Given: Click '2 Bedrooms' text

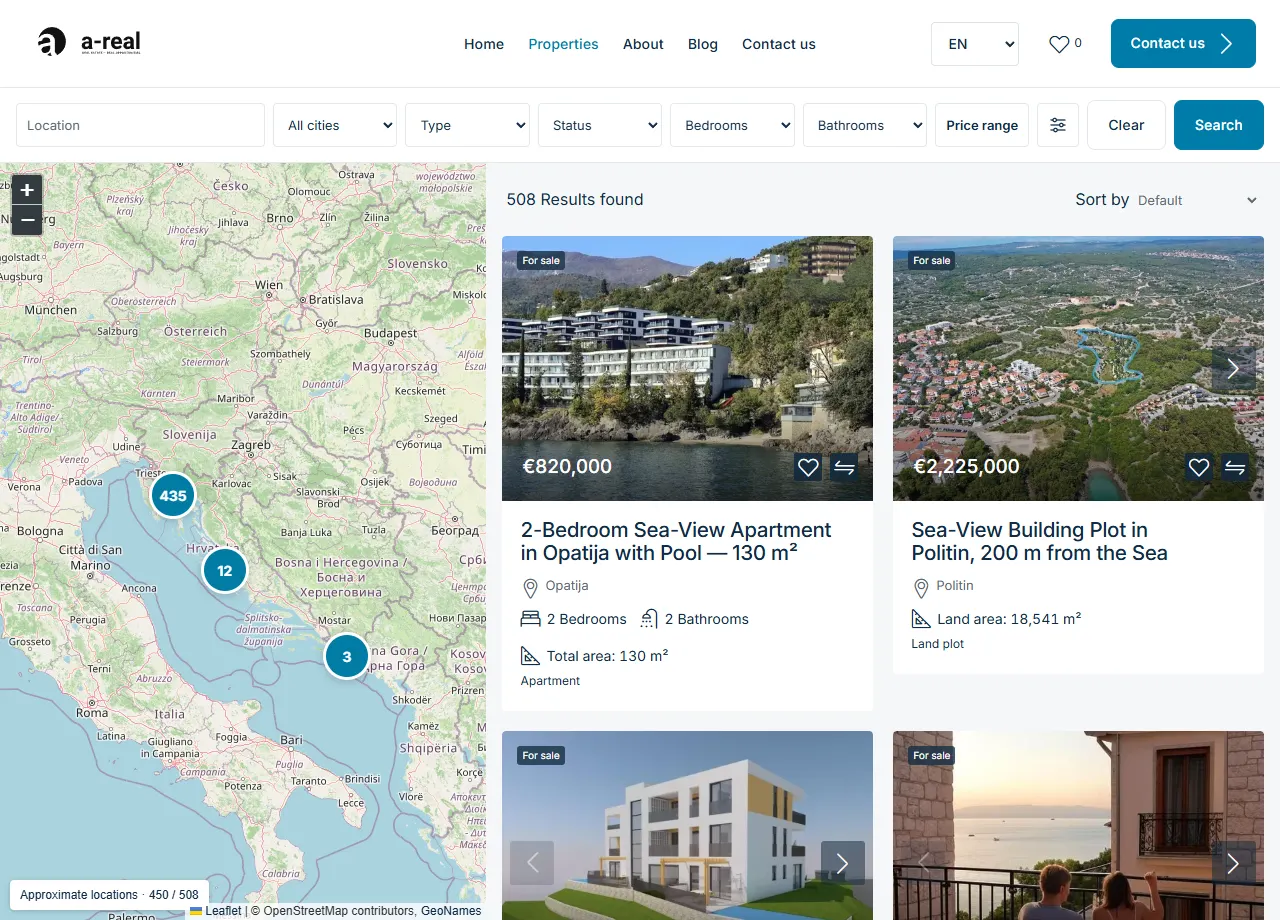Looking at the screenshot, I should coord(587,619).
